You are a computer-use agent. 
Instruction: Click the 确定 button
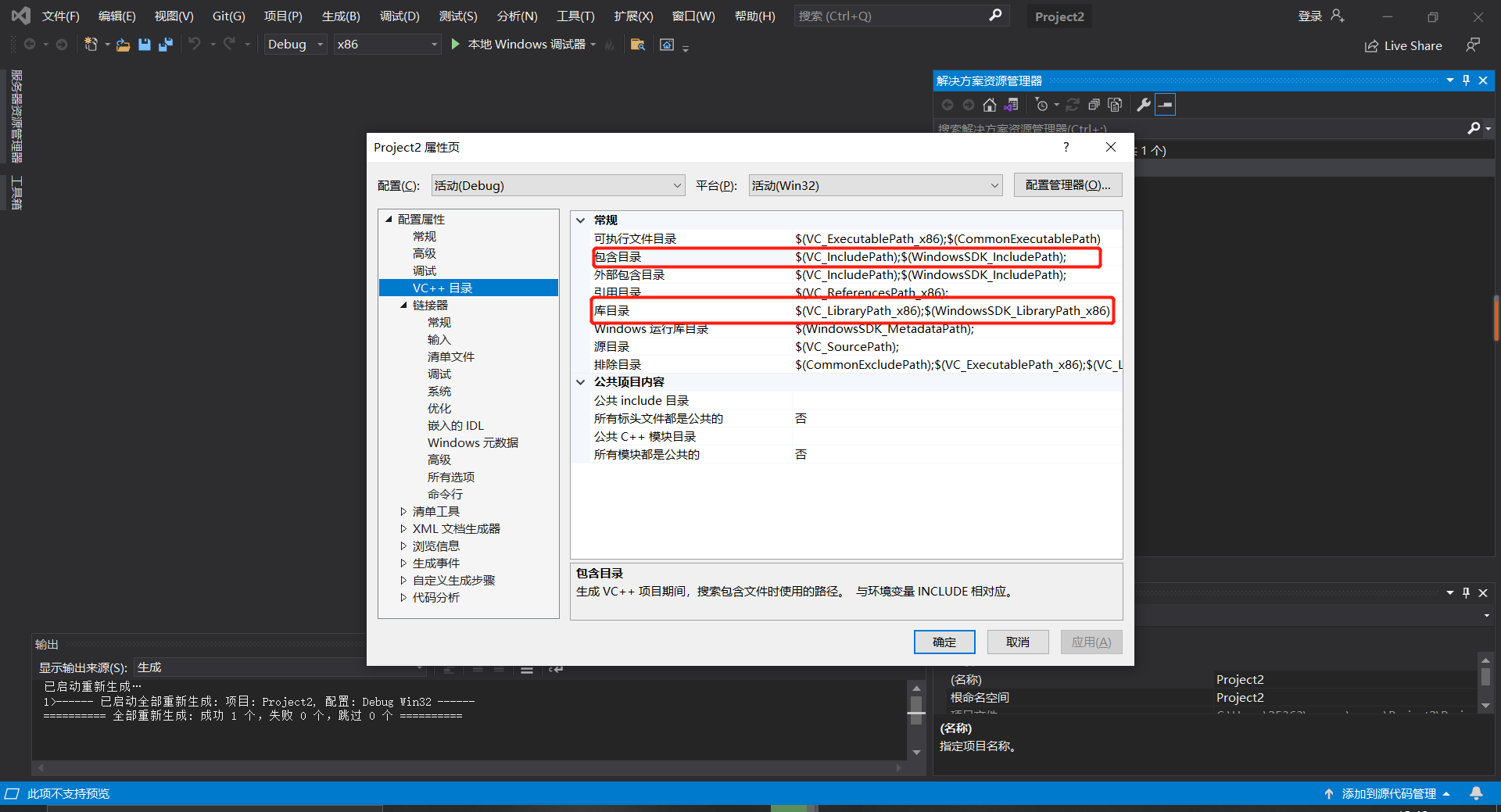coord(944,642)
